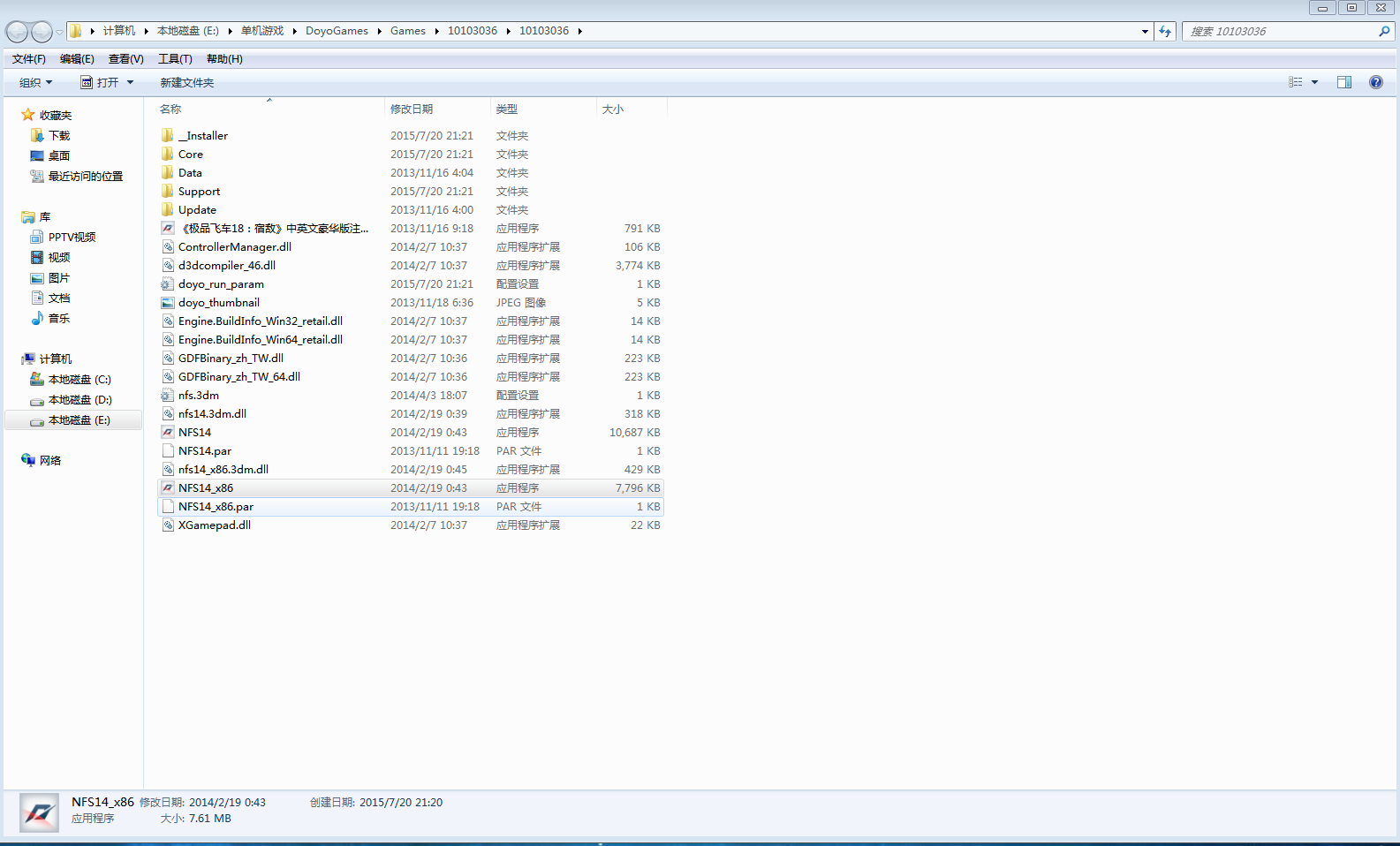Open the PPTV视频 library in sidebar
Screen dimensions: 1400x846
click(72, 237)
